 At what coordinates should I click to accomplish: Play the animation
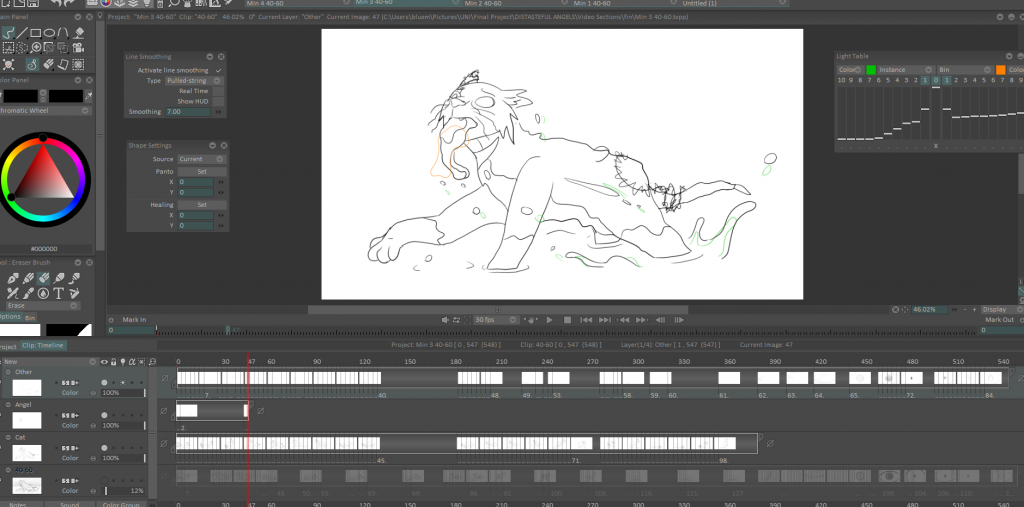point(549,320)
